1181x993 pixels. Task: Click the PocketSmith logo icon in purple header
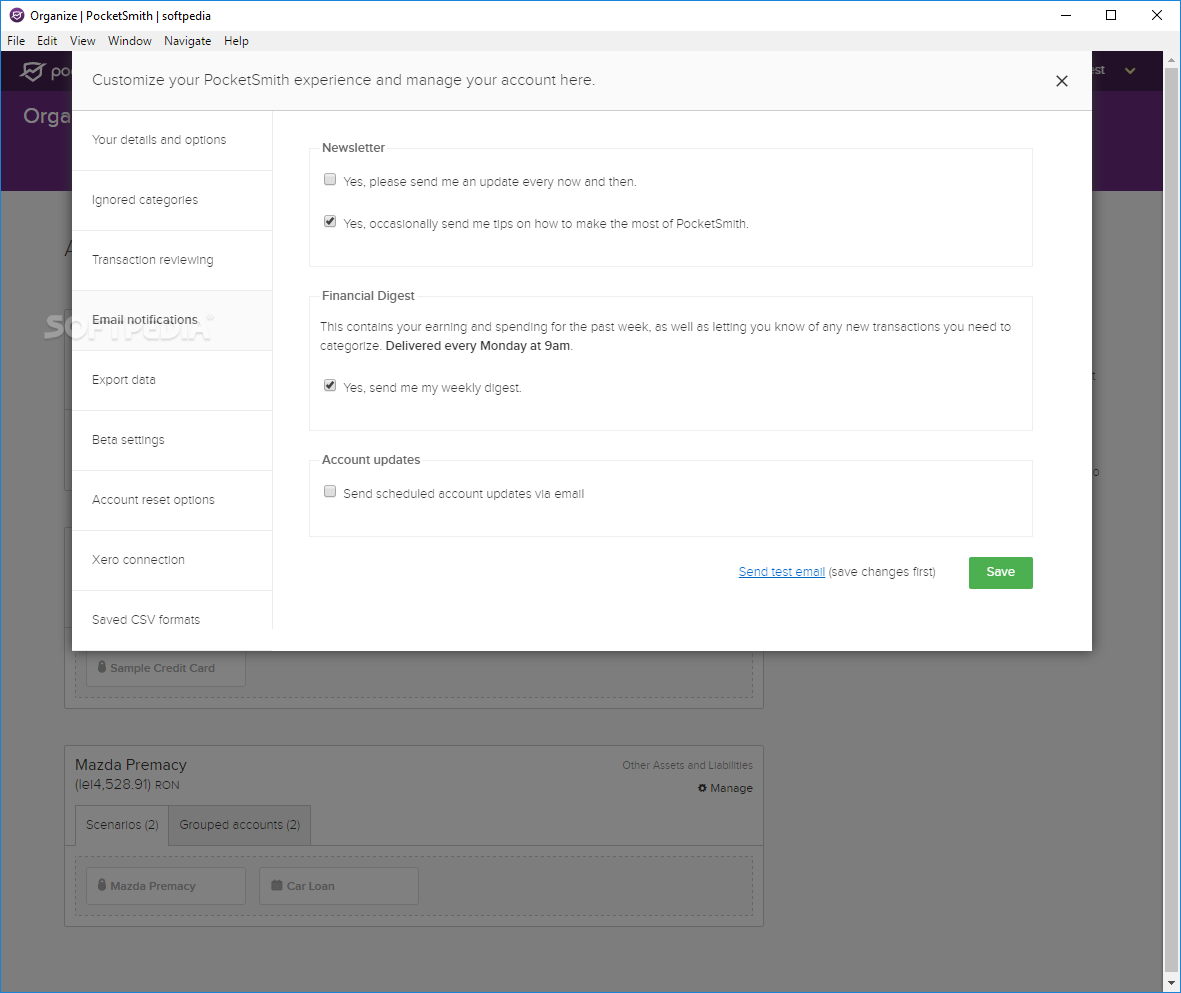pyautogui.click(x=32, y=71)
